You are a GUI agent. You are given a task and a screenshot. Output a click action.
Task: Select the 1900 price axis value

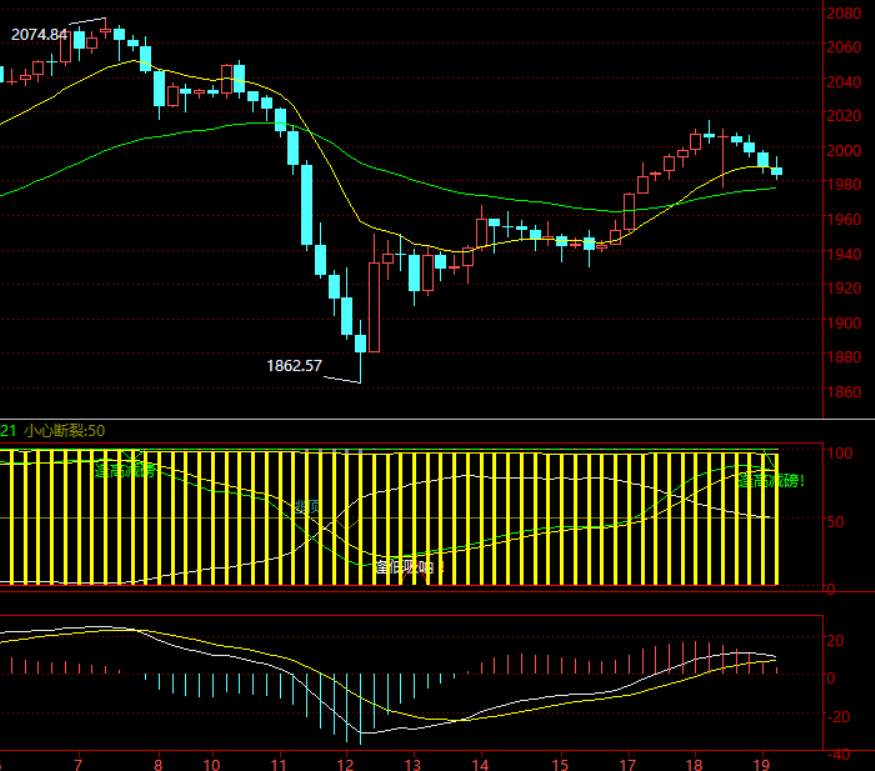pyautogui.click(x=844, y=322)
